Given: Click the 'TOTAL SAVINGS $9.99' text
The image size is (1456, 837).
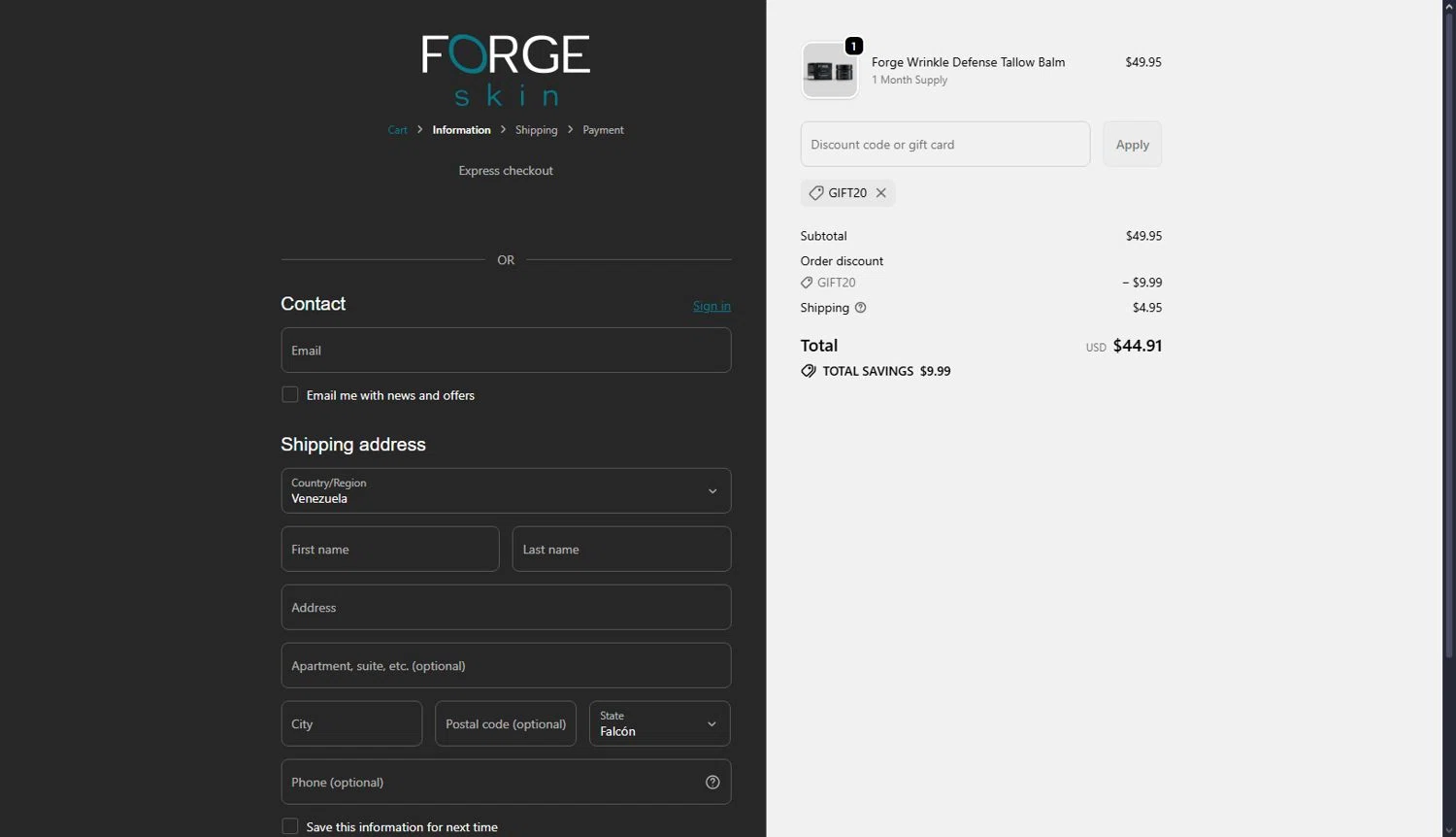Looking at the screenshot, I should (x=886, y=371).
